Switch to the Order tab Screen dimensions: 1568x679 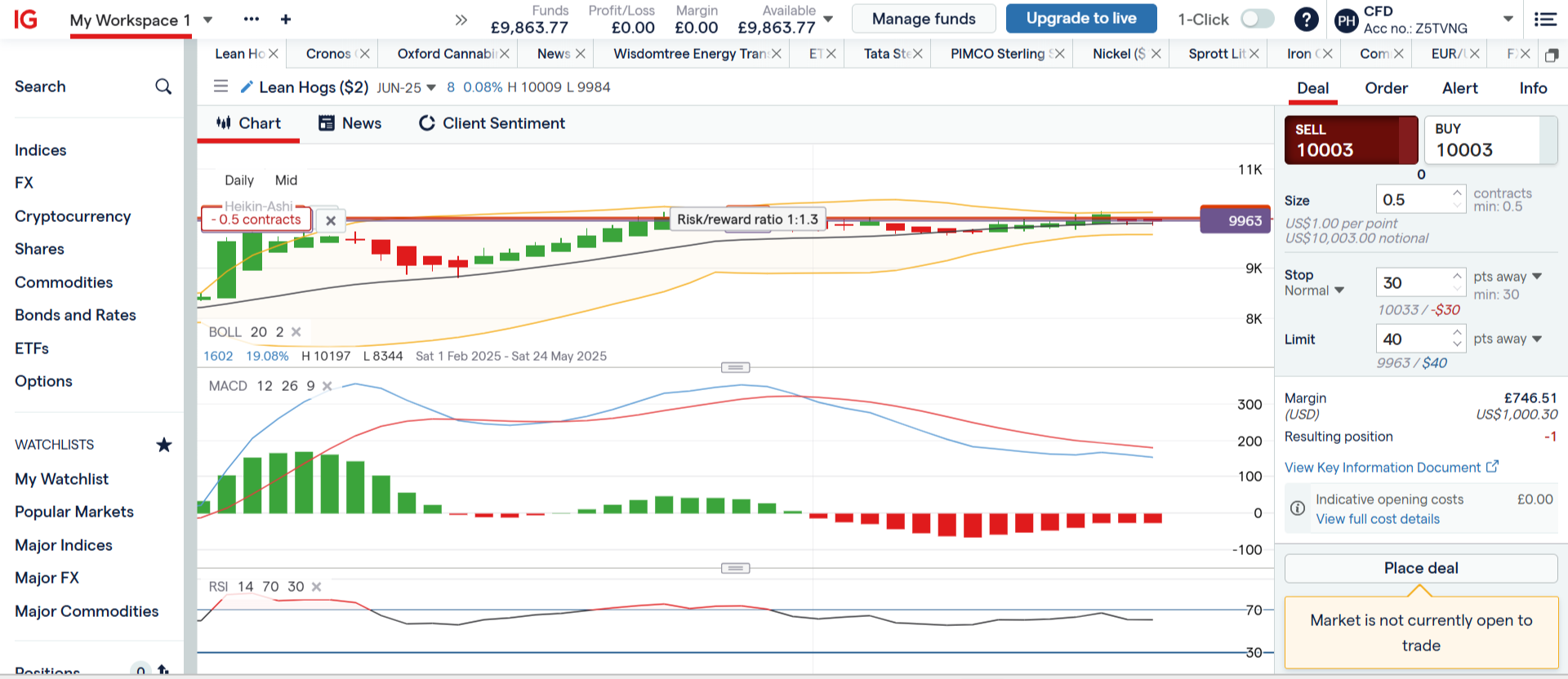[x=1386, y=88]
